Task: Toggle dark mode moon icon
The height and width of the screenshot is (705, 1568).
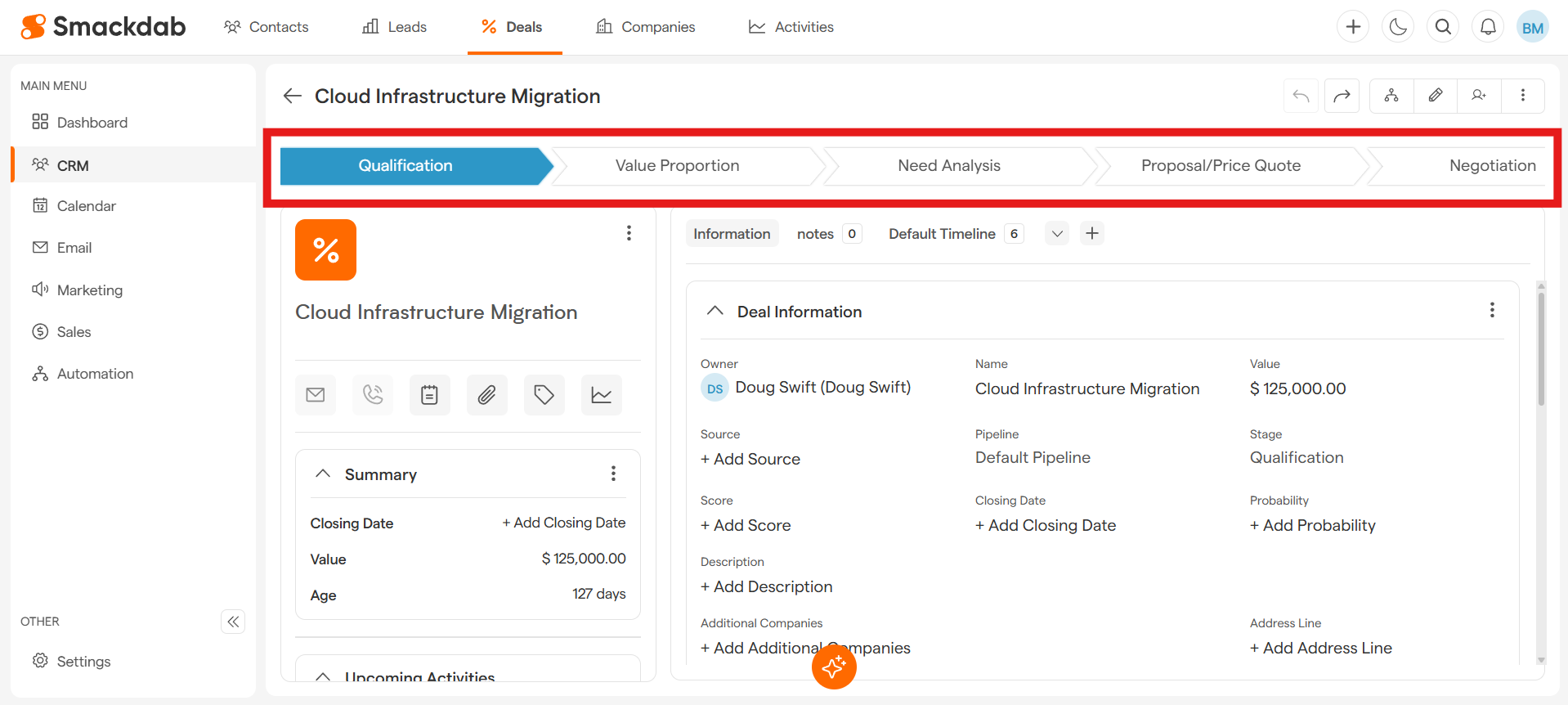Action: click(1398, 27)
